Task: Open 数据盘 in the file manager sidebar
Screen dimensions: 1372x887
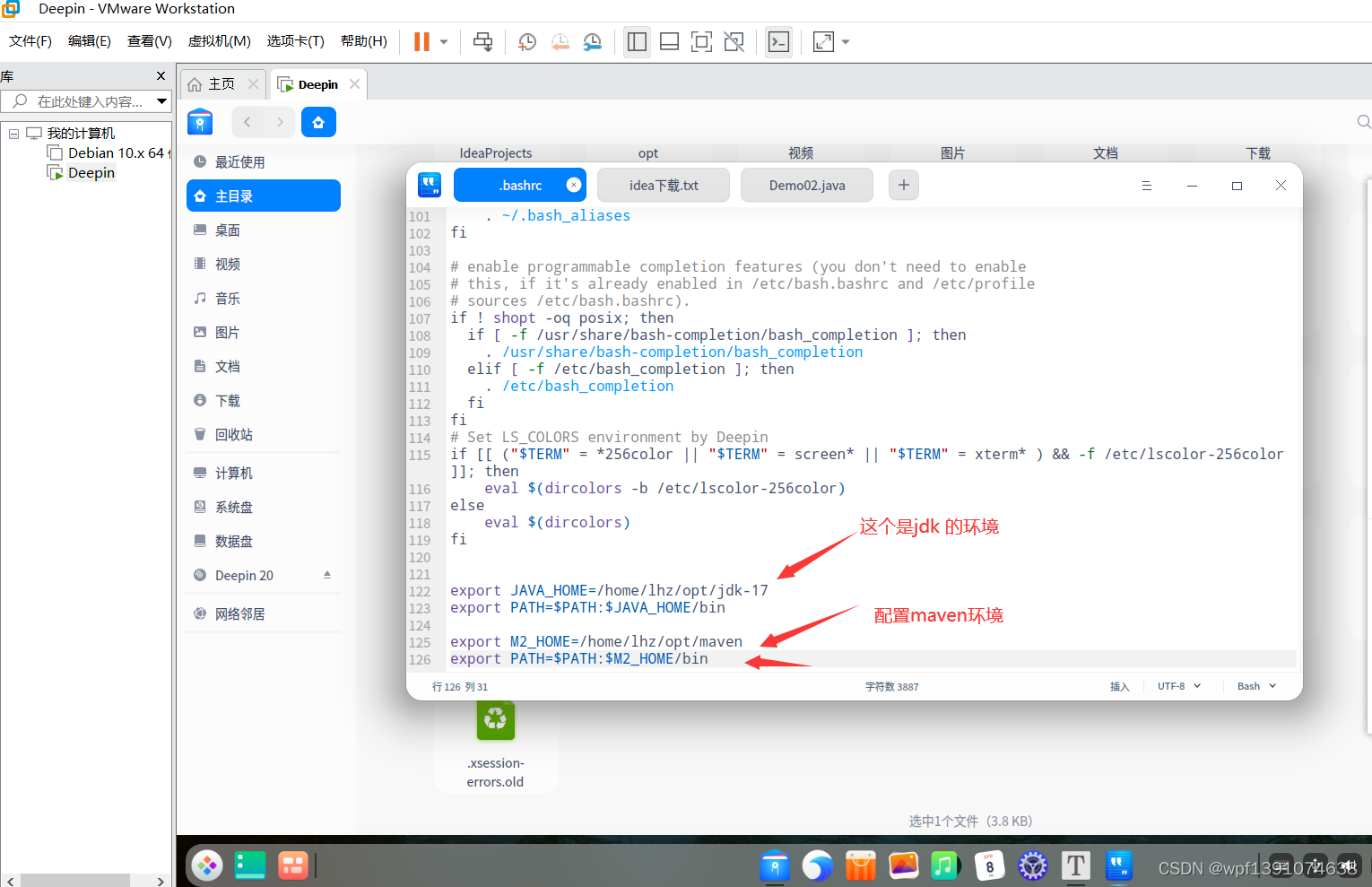Action: [264, 542]
